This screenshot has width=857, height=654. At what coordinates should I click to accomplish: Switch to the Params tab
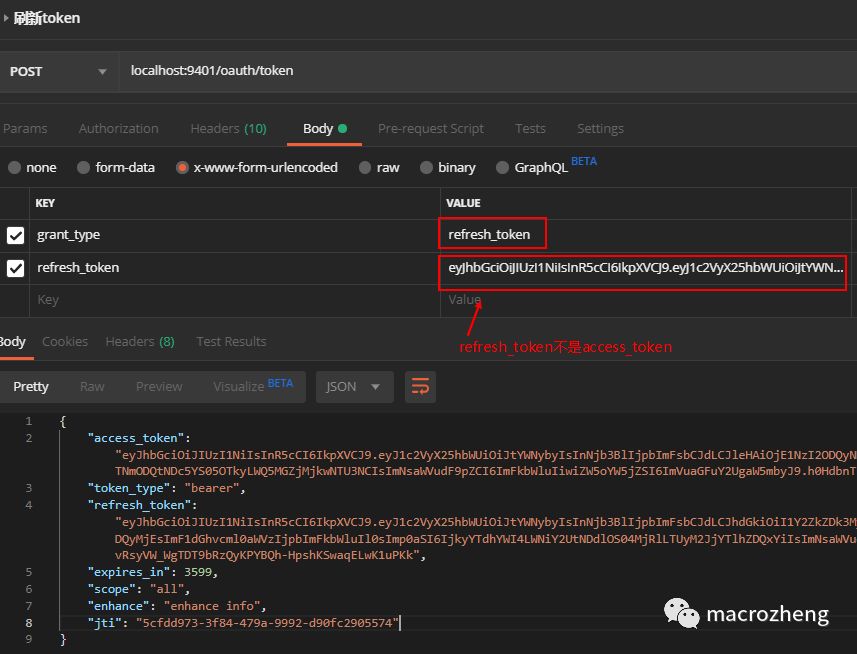click(x=25, y=129)
